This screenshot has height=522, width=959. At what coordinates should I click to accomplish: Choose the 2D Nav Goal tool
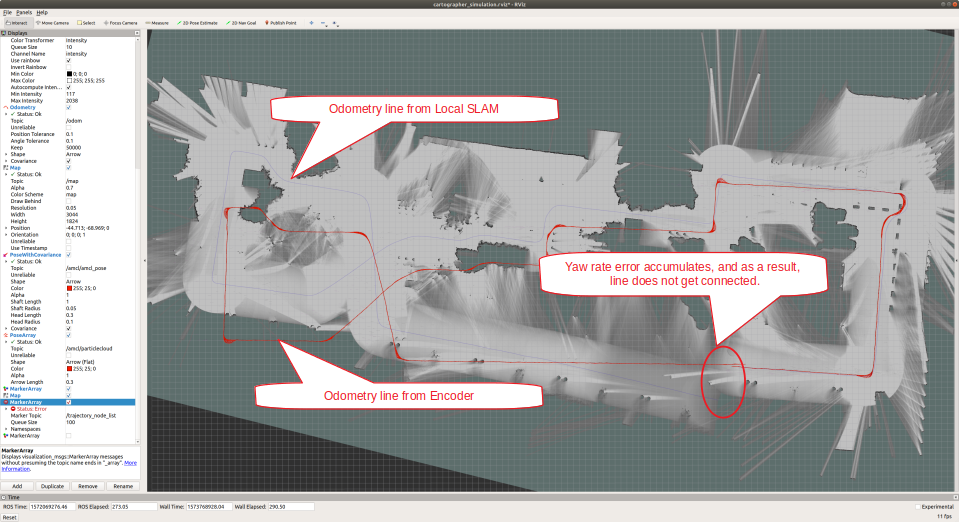[241, 23]
